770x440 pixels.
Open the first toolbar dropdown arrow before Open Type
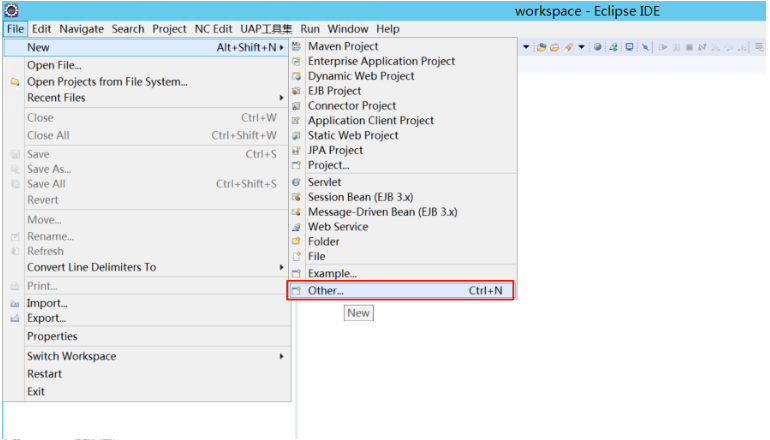point(526,47)
